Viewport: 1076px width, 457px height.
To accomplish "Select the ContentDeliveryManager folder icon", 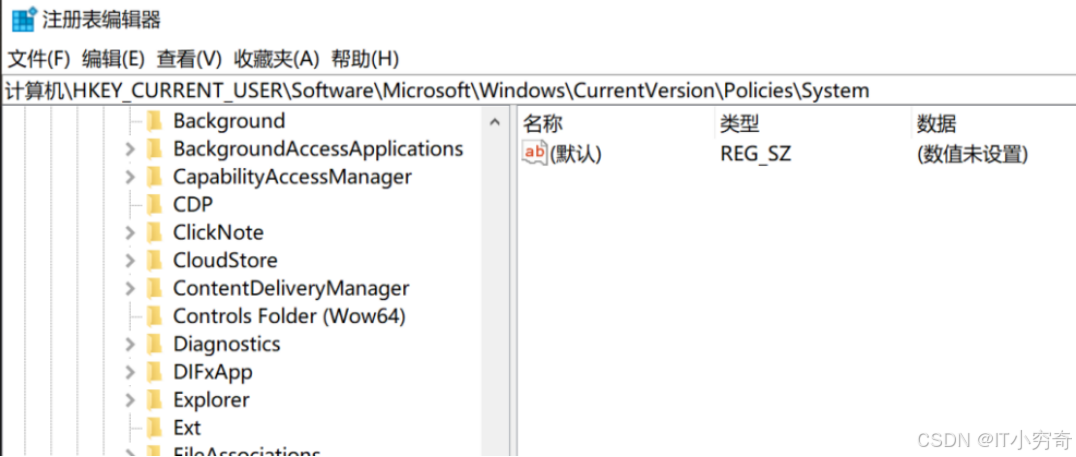I will pos(155,288).
